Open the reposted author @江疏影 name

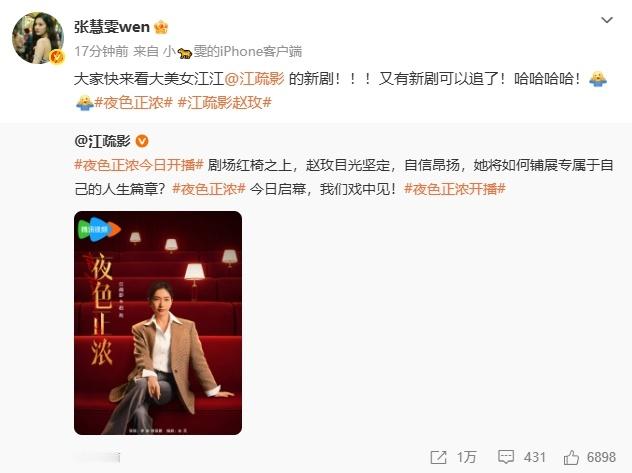102,141
